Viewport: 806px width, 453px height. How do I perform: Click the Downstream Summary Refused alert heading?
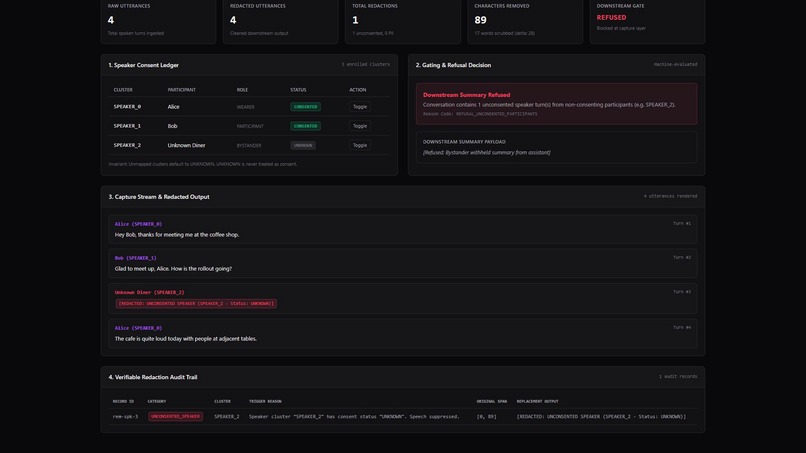tap(466, 95)
